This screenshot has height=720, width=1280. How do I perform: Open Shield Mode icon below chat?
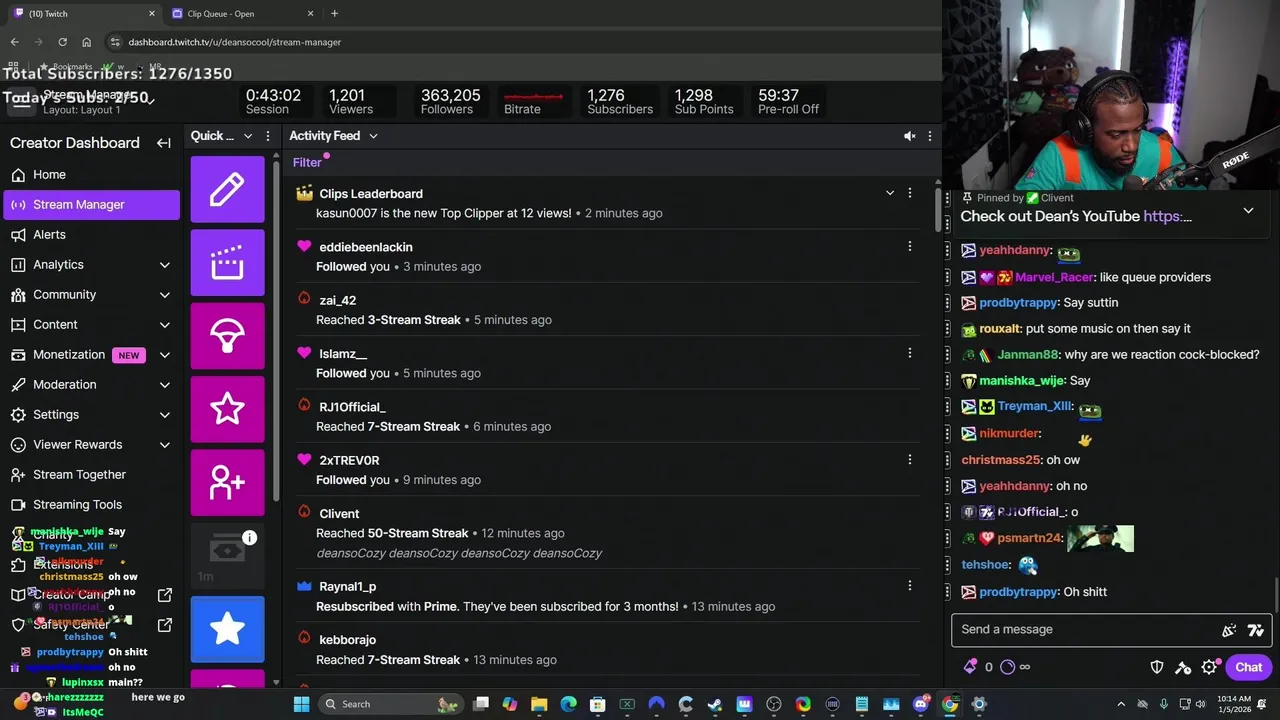tap(1157, 667)
